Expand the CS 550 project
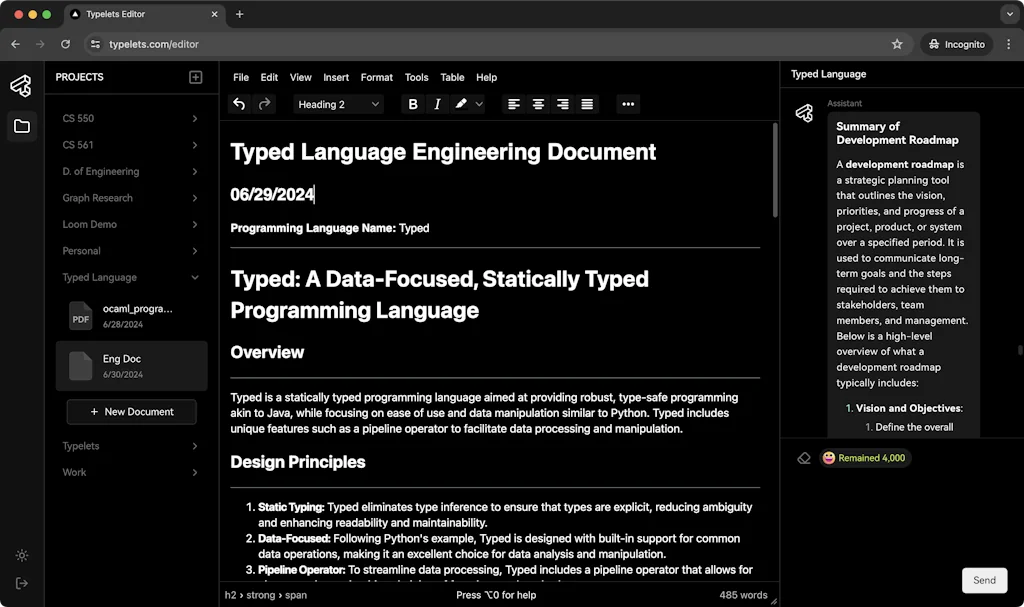Image resolution: width=1024 pixels, height=607 pixels. click(x=131, y=118)
